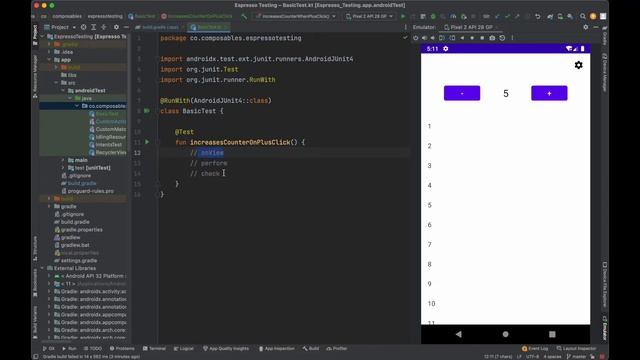640x360 pixels.
Task: Click the emulator power button
Action: [x=416, y=38]
